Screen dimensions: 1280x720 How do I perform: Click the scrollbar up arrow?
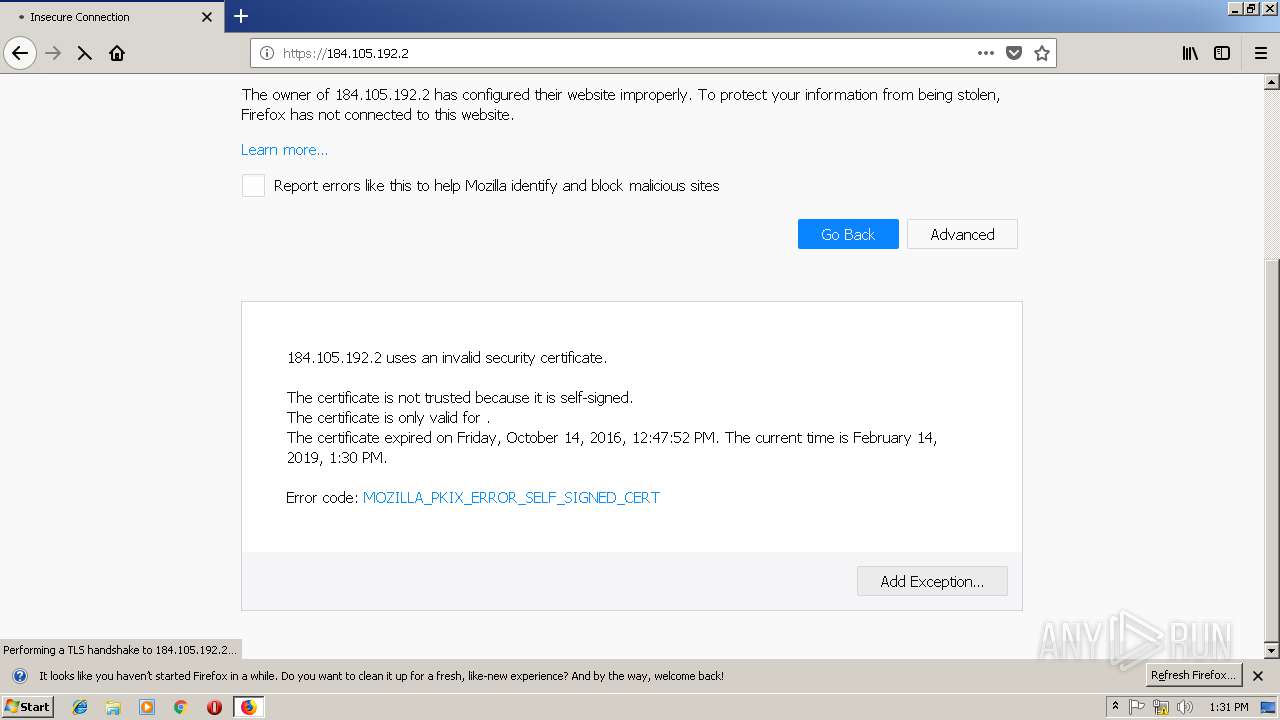[1271, 83]
